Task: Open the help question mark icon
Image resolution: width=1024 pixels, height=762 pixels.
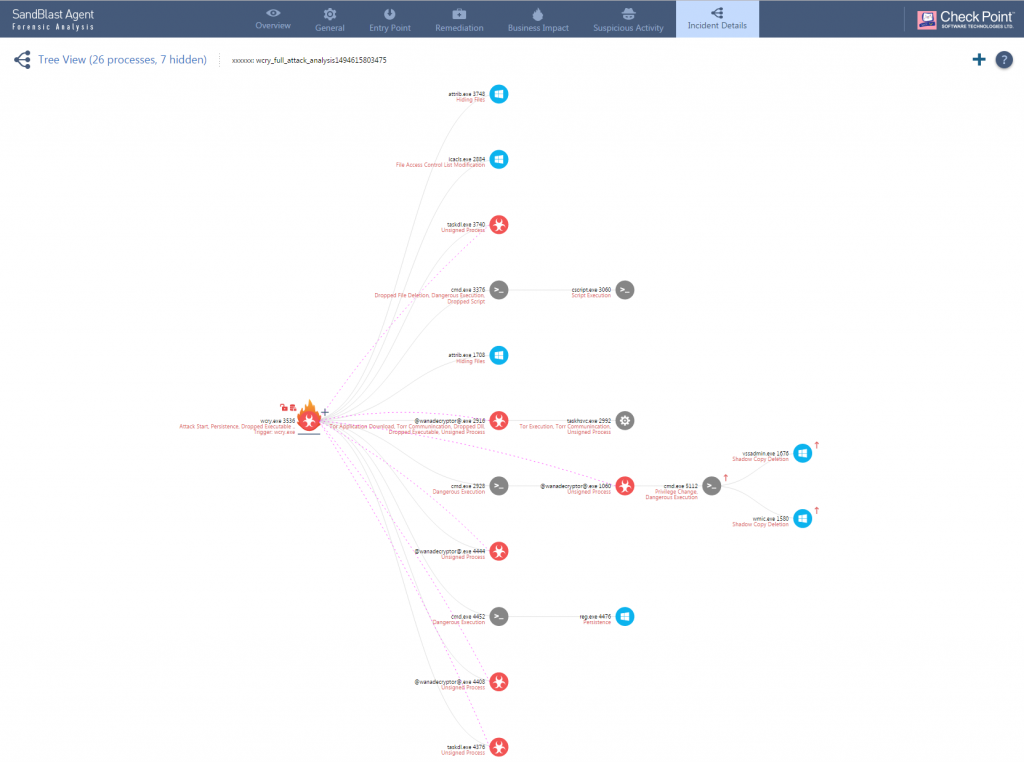Action: [x=1004, y=60]
